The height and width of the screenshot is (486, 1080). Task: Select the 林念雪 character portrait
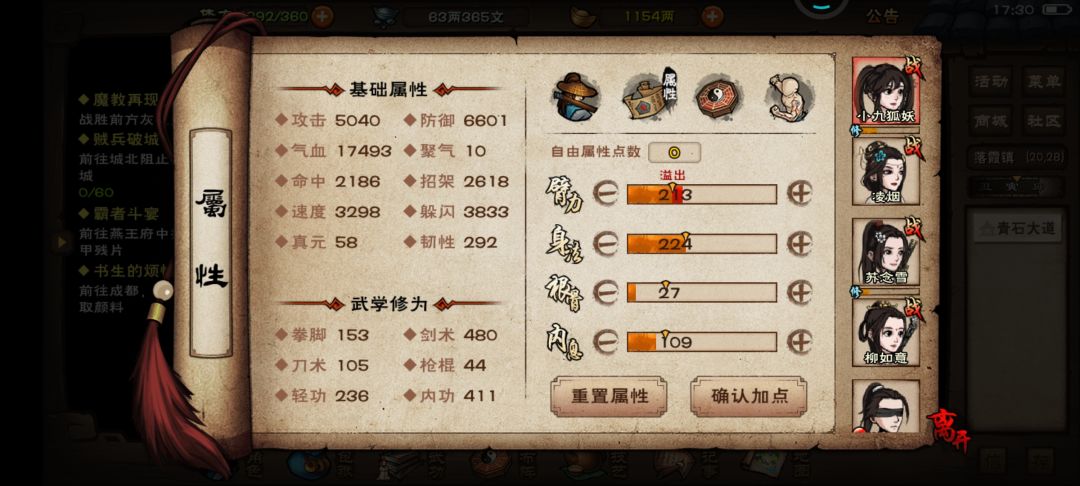pos(886,253)
